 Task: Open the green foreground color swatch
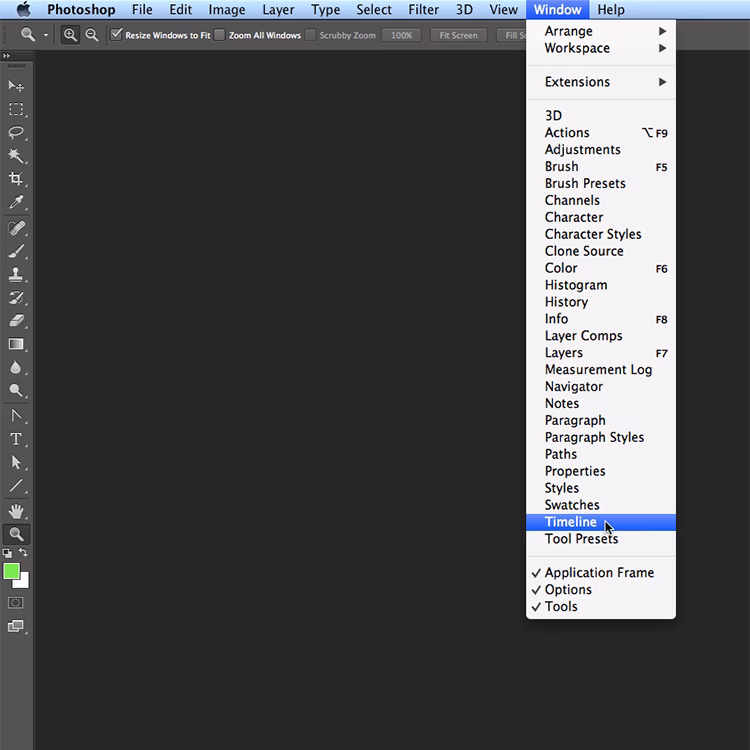click(x=11, y=571)
